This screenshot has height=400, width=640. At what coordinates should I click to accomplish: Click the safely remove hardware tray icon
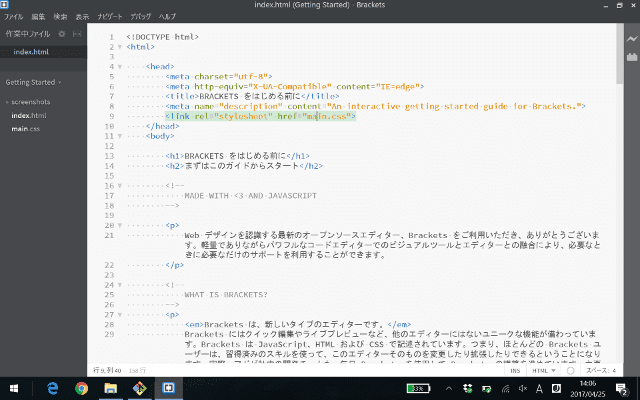487,389
